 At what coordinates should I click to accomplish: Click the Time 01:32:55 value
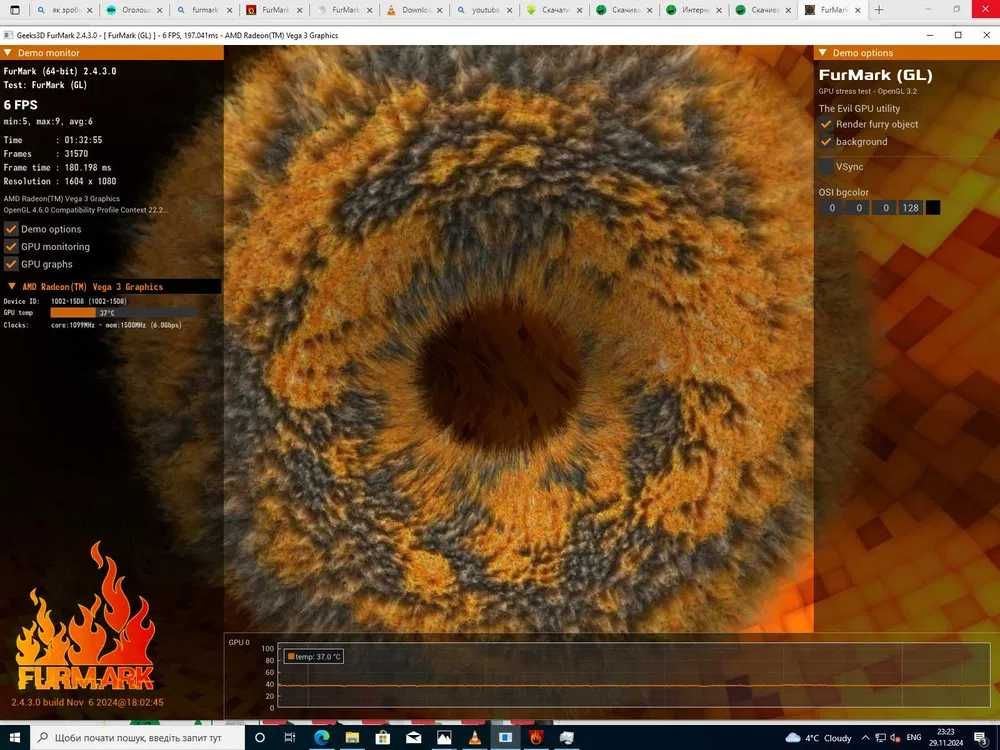83,140
